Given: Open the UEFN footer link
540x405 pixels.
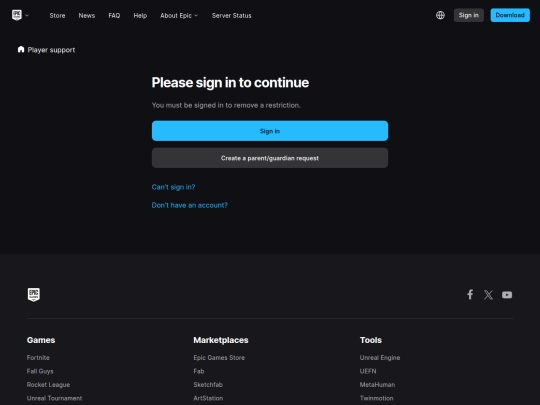Looking at the screenshot, I should [x=368, y=371].
